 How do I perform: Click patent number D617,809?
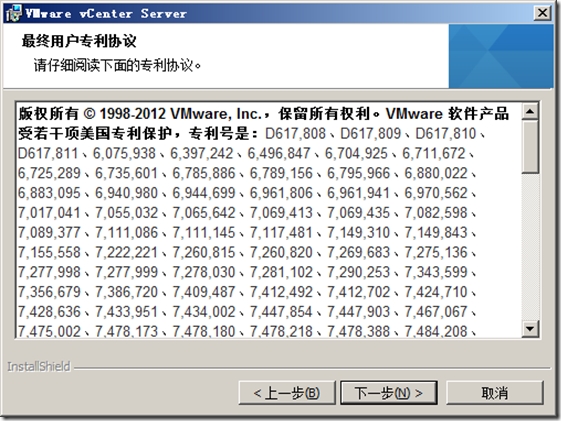(370, 134)
